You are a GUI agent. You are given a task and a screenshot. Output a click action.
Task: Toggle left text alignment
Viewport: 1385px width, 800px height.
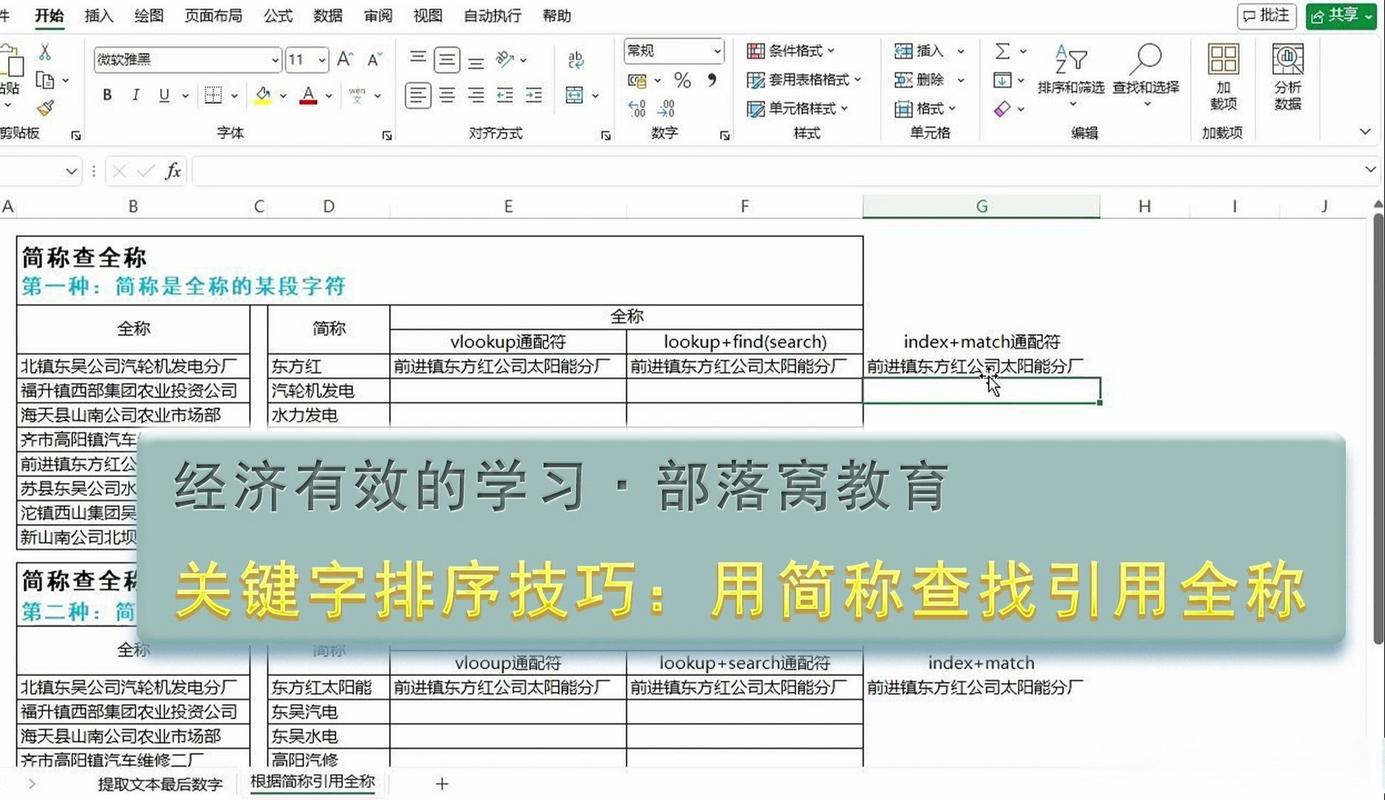pyautogui.click(x=418, y=95)
